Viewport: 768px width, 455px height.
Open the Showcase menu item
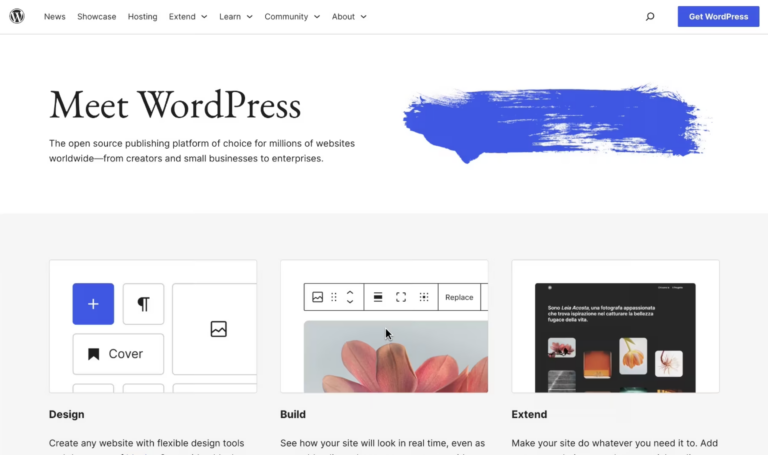[96, 17]
